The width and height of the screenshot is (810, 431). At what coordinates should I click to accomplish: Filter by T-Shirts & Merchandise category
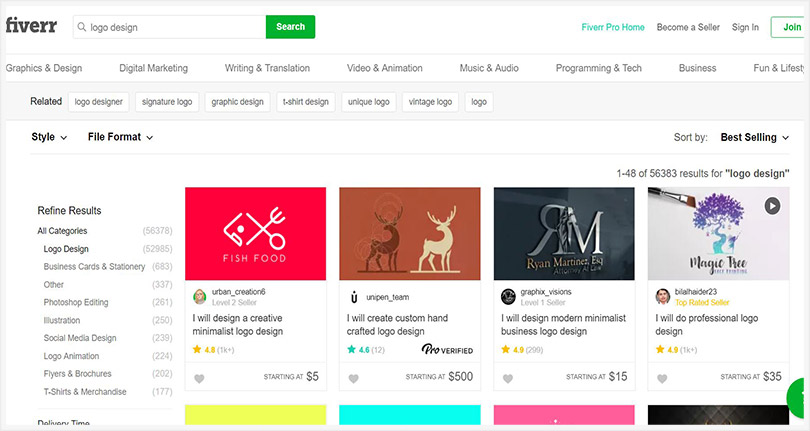(85, 392)
